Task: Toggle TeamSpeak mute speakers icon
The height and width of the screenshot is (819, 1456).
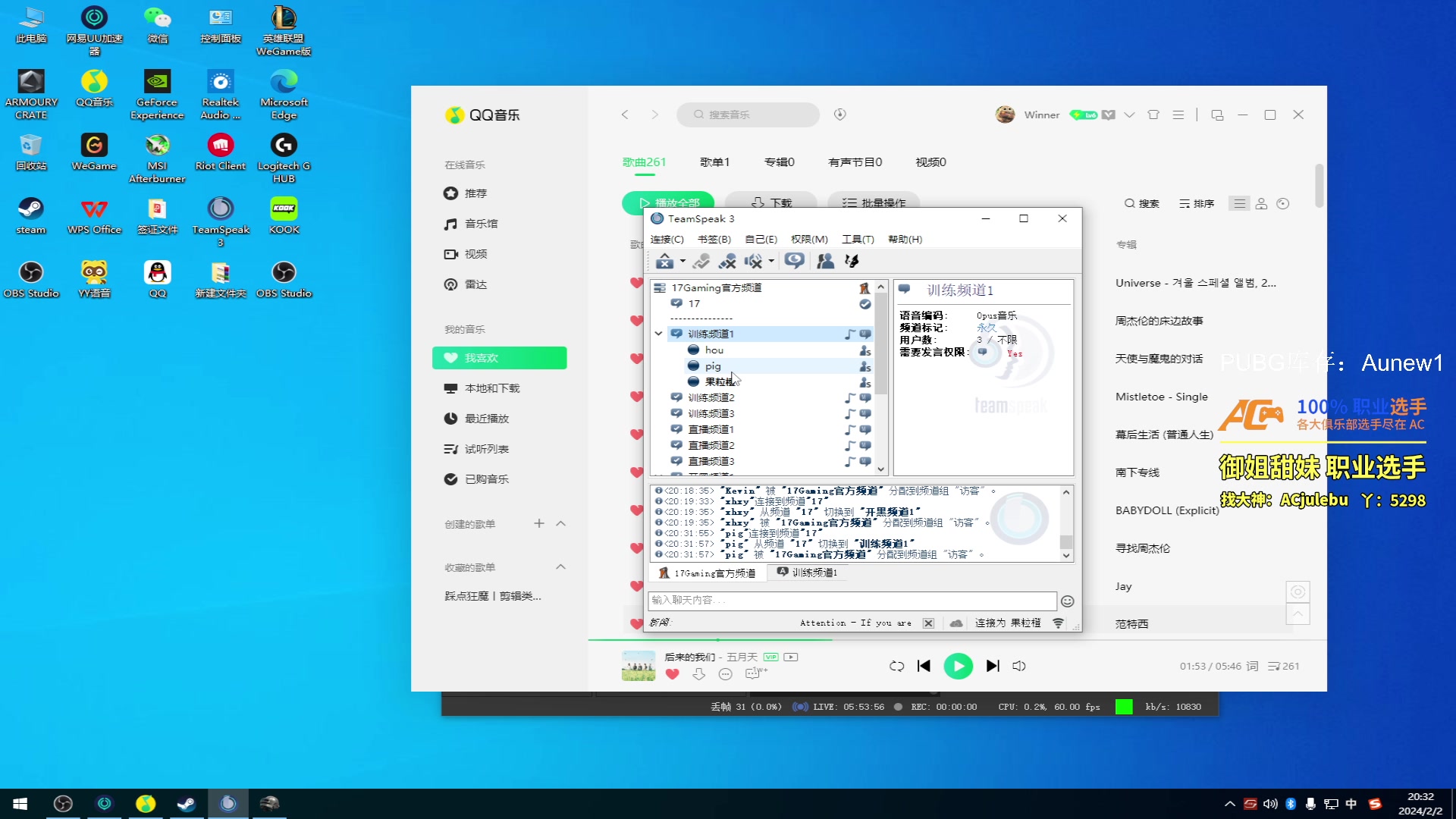Action: (753, 261)
